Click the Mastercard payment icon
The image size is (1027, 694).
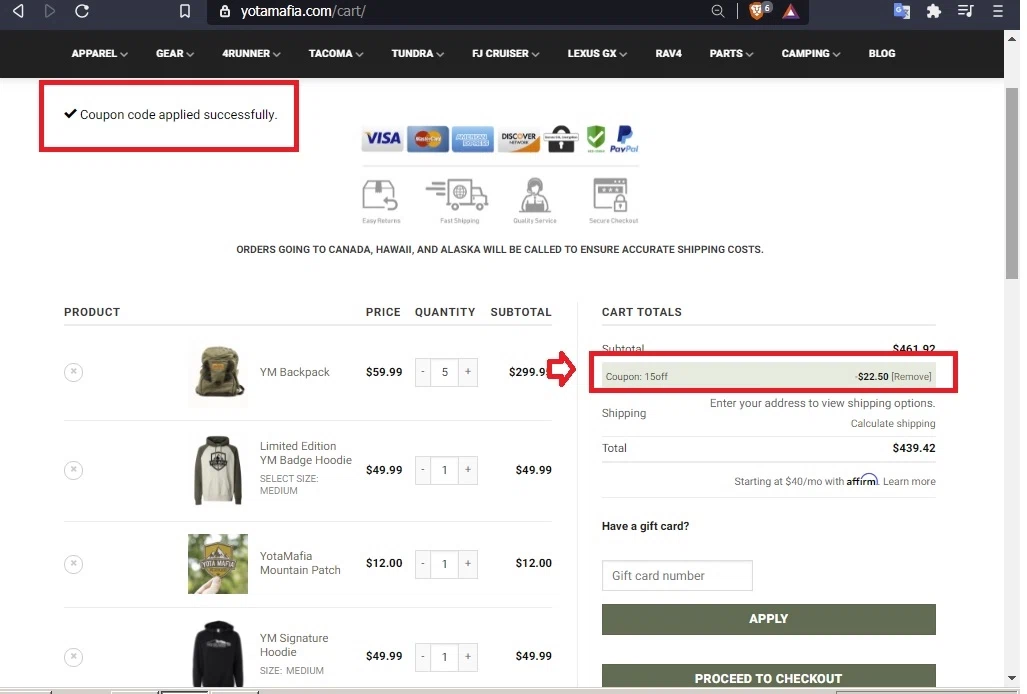pyautogui.click(x=428, y=139)
